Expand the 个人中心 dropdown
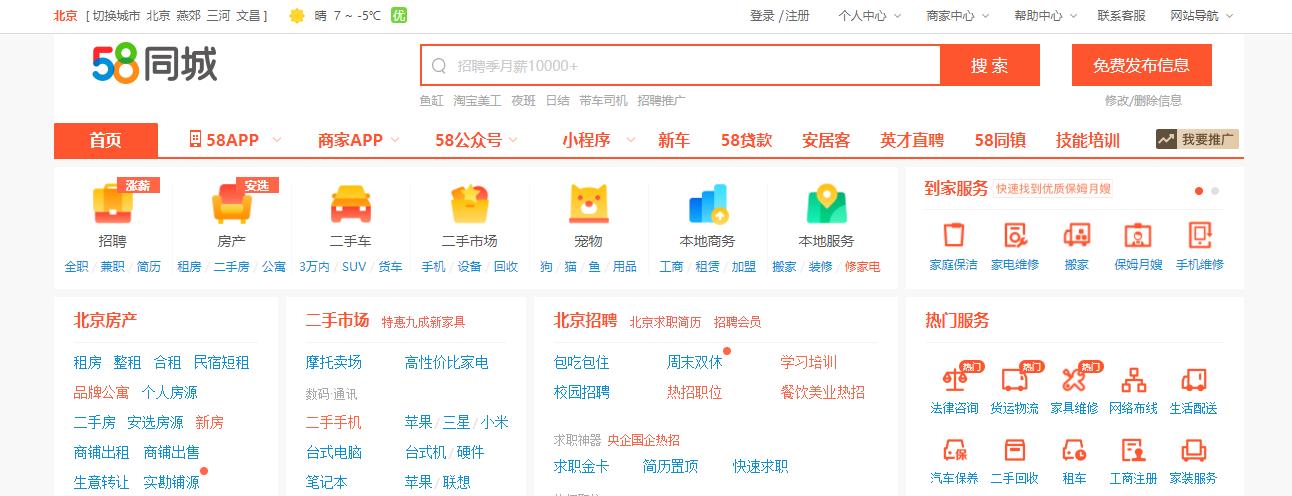The height and width of the screenshot is (496, 1292). [869, 16]
